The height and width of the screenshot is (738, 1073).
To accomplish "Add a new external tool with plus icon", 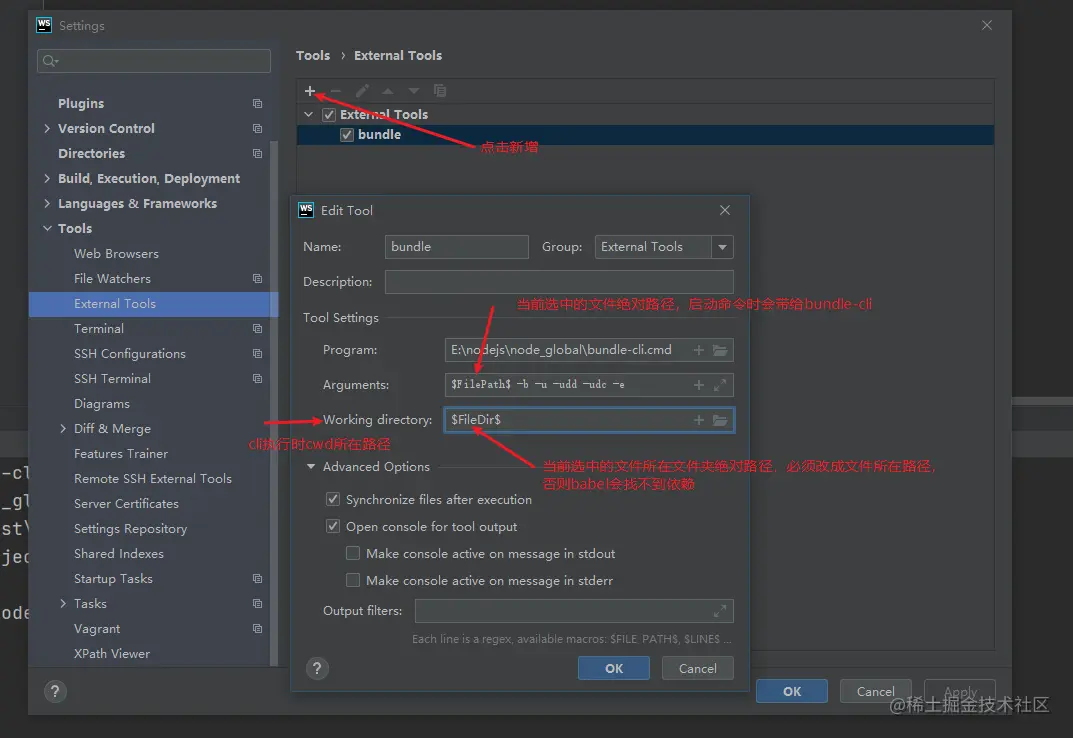I will point(310,90).
